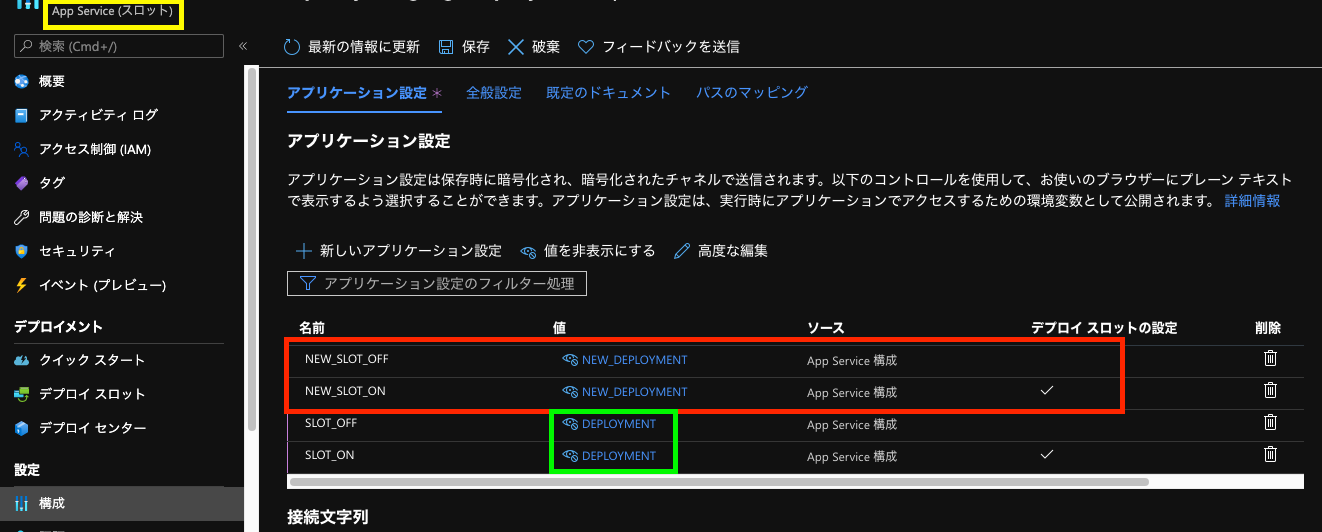
Task: Delete SLOT_OFF with its trash icon
Action: click(x=1270, y=422)
